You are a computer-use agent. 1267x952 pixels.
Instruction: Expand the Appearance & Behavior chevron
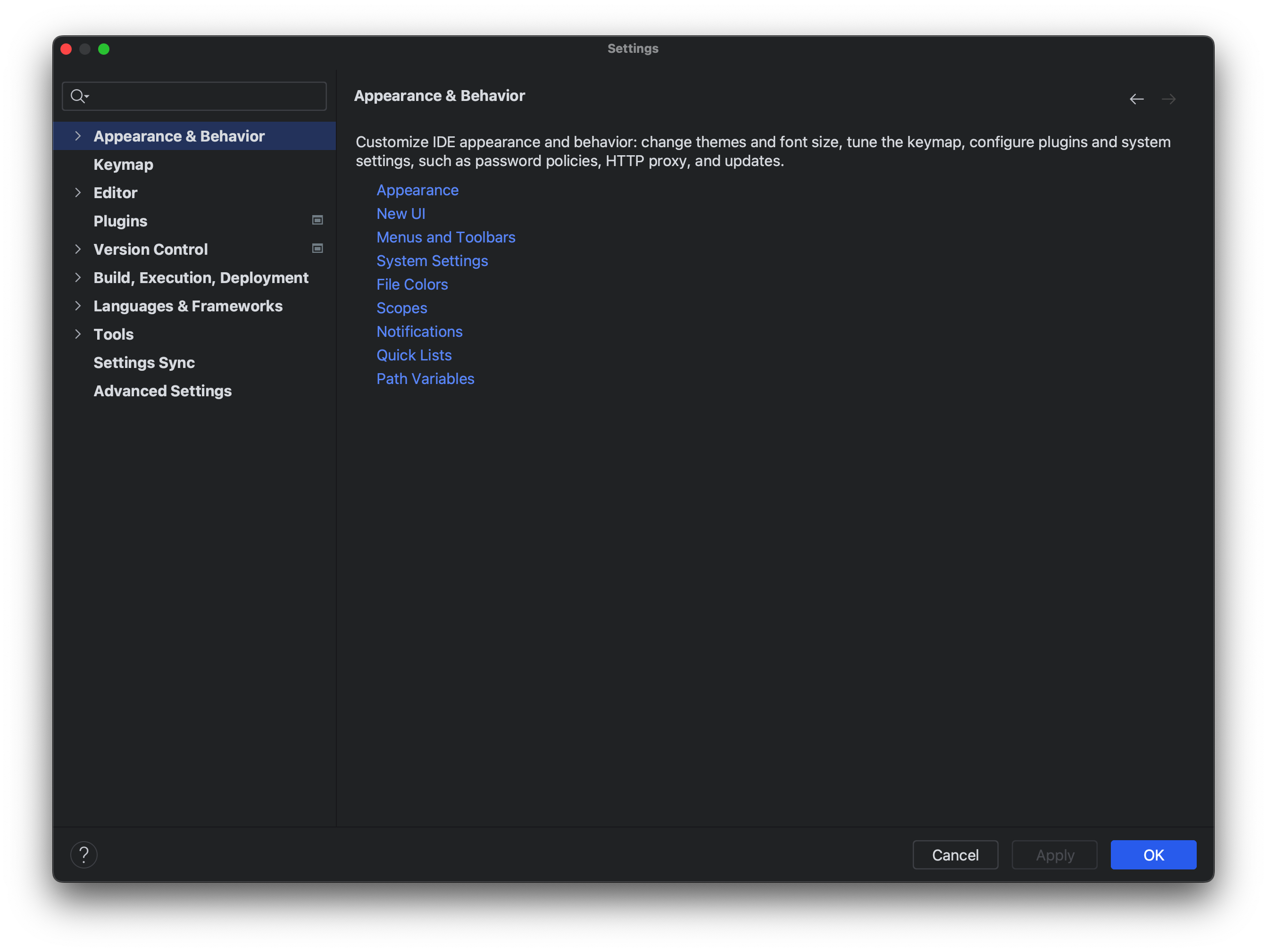click(x=78, y=136)
